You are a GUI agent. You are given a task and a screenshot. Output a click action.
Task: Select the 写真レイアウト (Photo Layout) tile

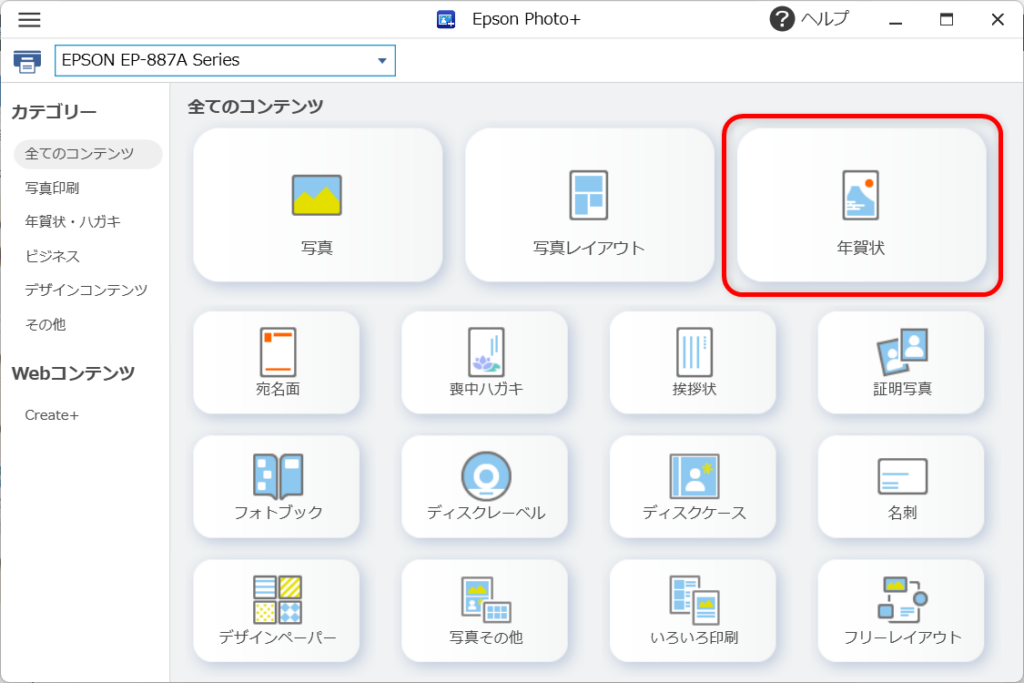589,205
